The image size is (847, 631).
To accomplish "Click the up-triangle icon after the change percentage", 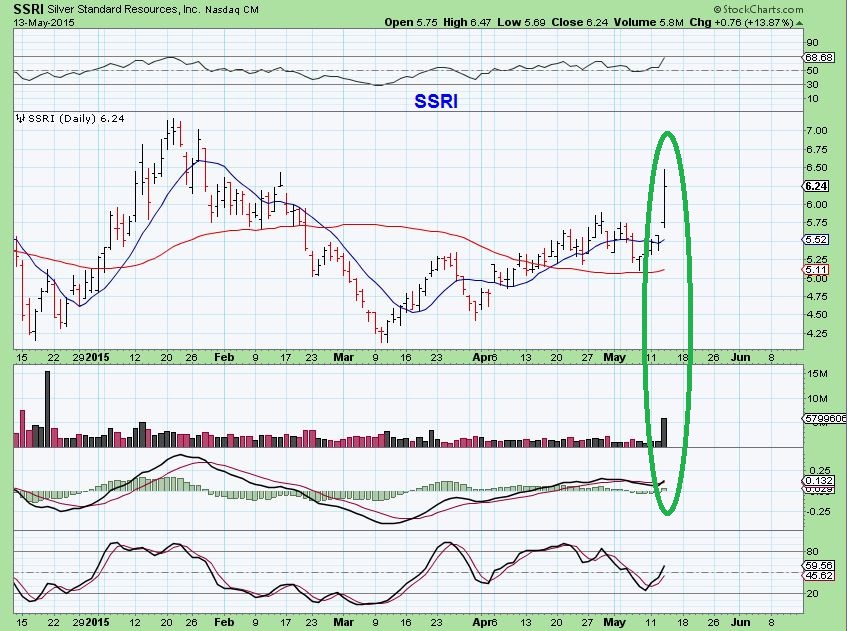I will pos(799,23).
